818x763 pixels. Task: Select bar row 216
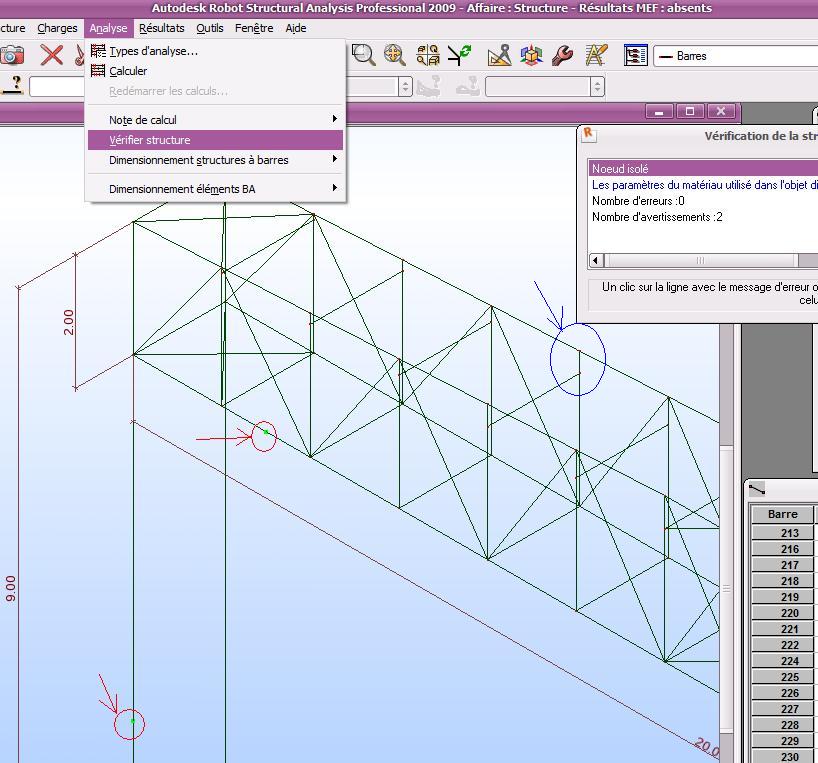(x=783, y=549)
